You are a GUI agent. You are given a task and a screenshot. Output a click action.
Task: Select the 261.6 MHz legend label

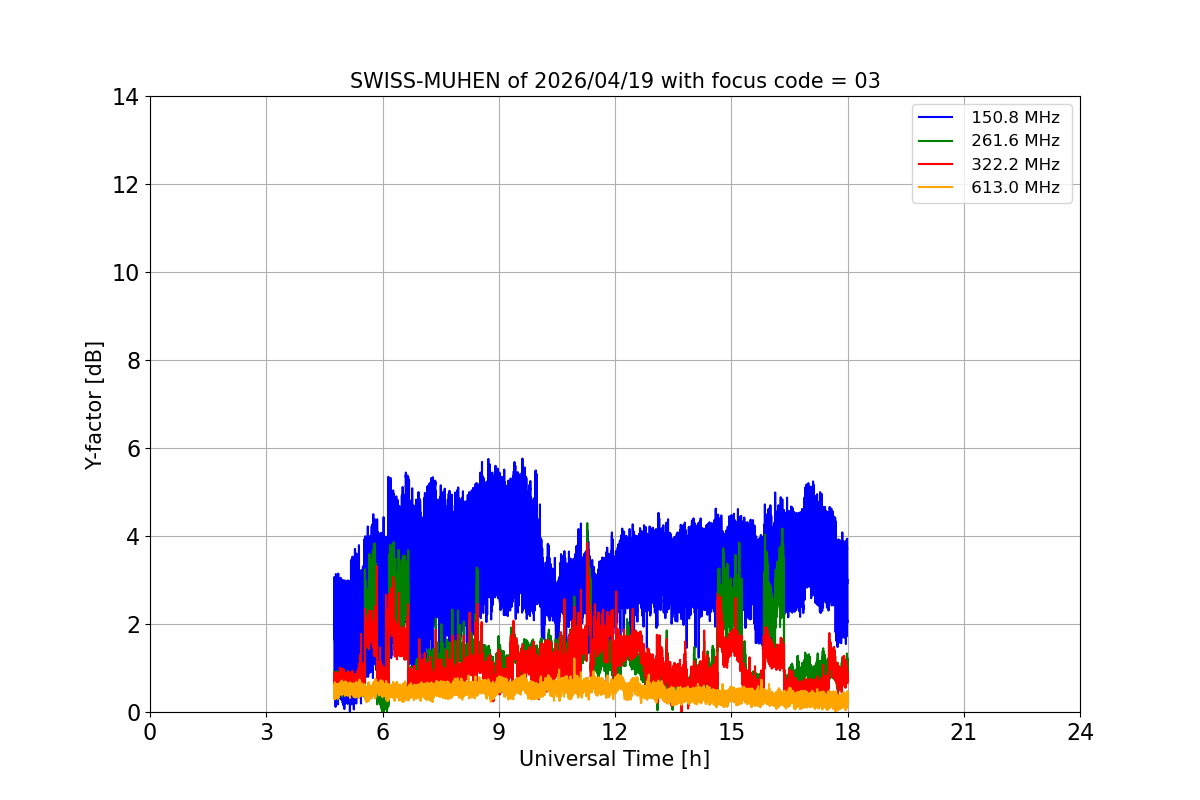pyautogui.click(x=1015, y=141)
